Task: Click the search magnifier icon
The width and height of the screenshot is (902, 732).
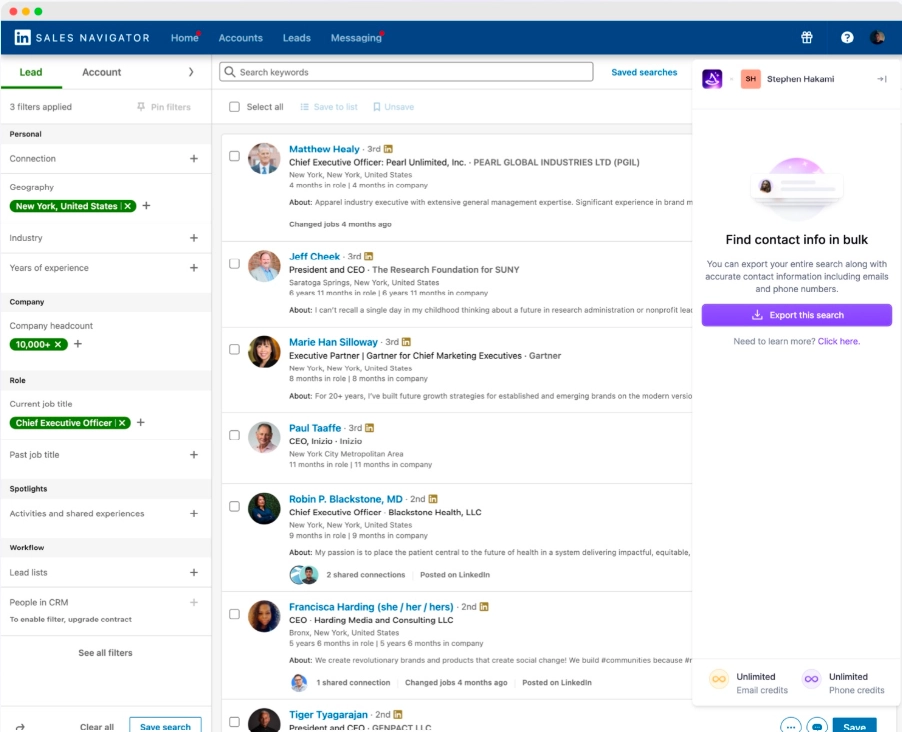Action: pyautogui.click(x=230, y=72)
